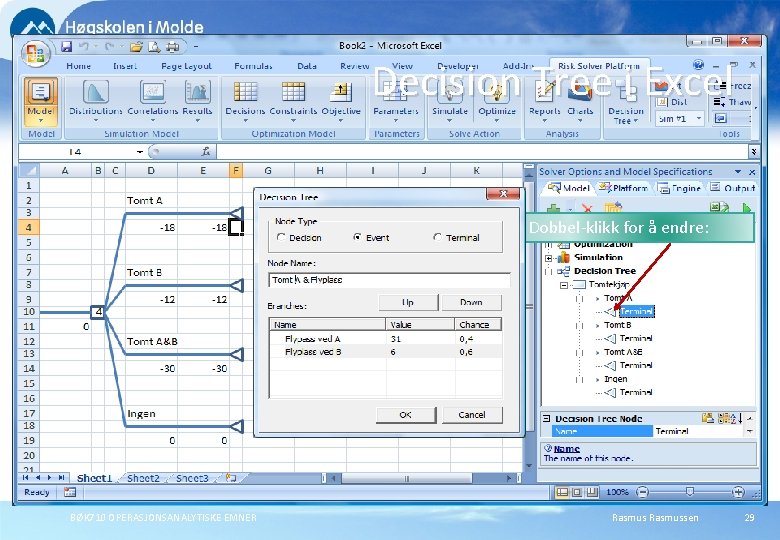This screenshot has height=540, width=780.
Task: Open Print Preview from Quick Access
Action: point(154,47)
